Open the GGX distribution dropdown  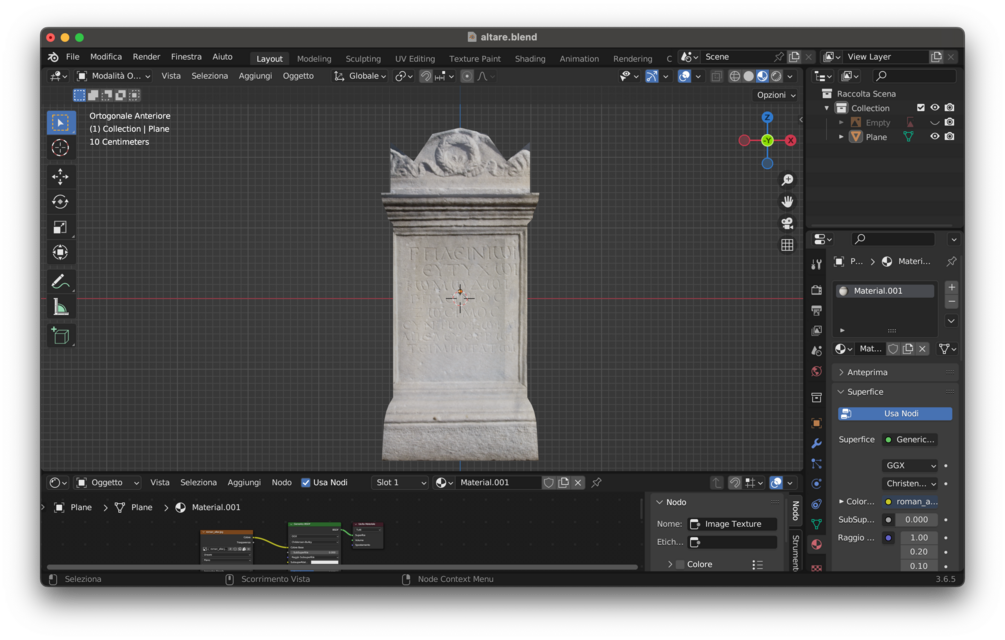[910, 466]
